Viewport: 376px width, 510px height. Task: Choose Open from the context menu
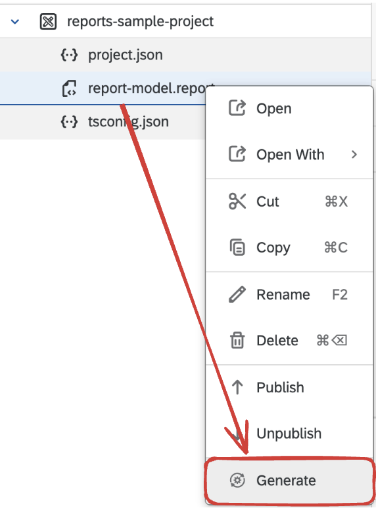tap(289, 108)
